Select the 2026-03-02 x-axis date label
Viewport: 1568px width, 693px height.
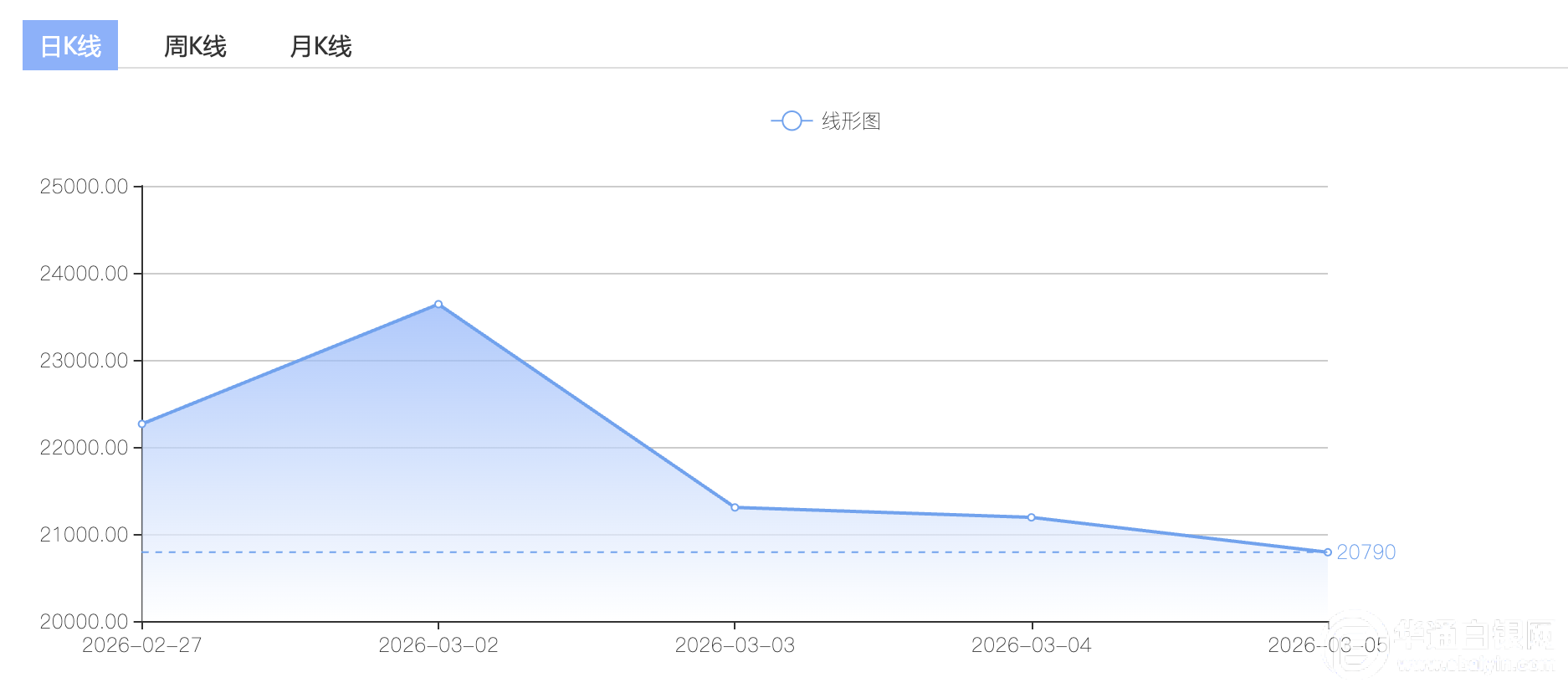(x=438, y=645)
